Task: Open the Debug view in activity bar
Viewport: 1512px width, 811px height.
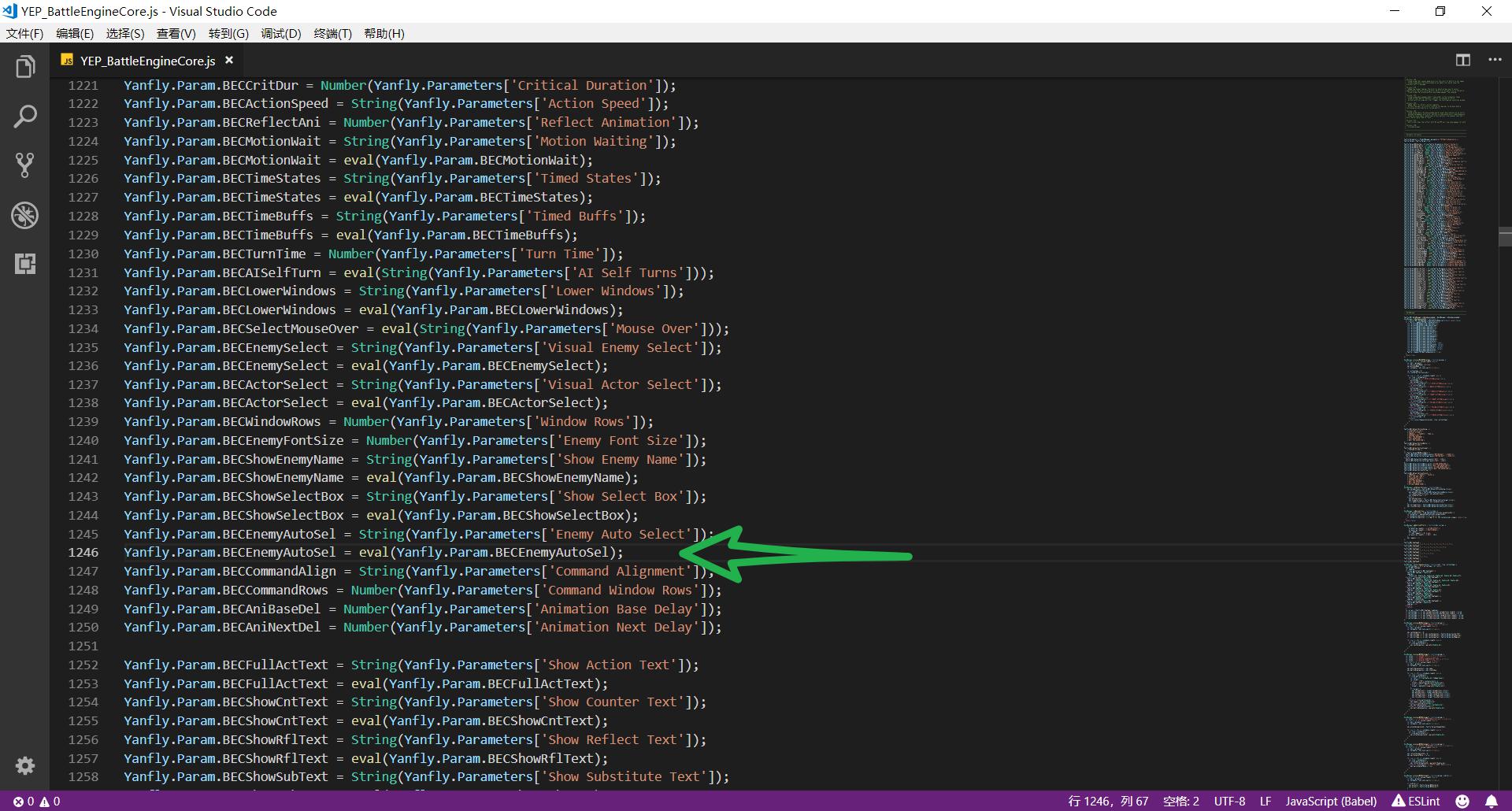Action: (x=25, y=215)
